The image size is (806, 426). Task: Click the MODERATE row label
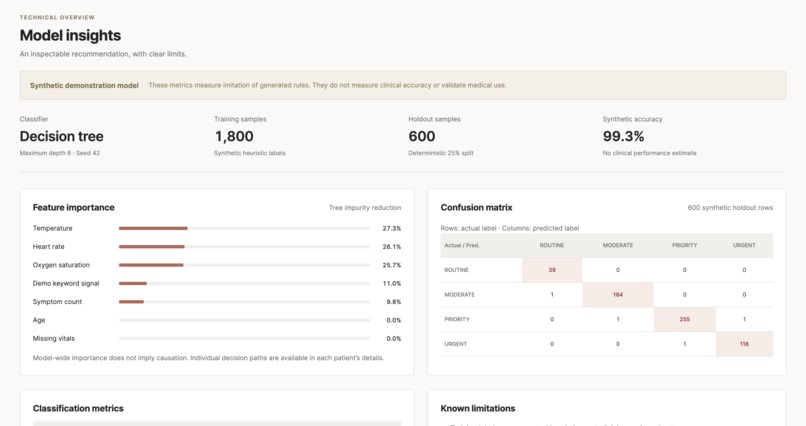pos(460,295)
